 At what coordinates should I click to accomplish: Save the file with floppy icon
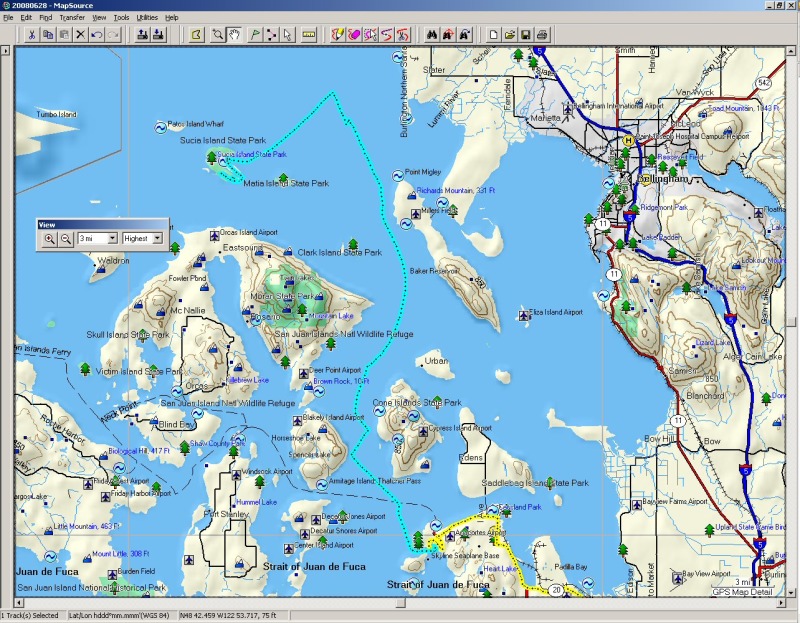526,35
